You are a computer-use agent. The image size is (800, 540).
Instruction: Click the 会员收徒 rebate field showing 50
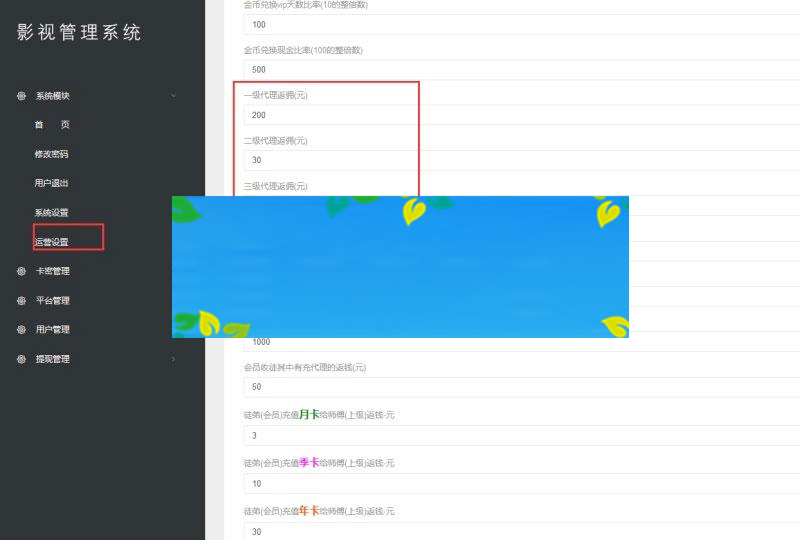[x=520, y=386]
